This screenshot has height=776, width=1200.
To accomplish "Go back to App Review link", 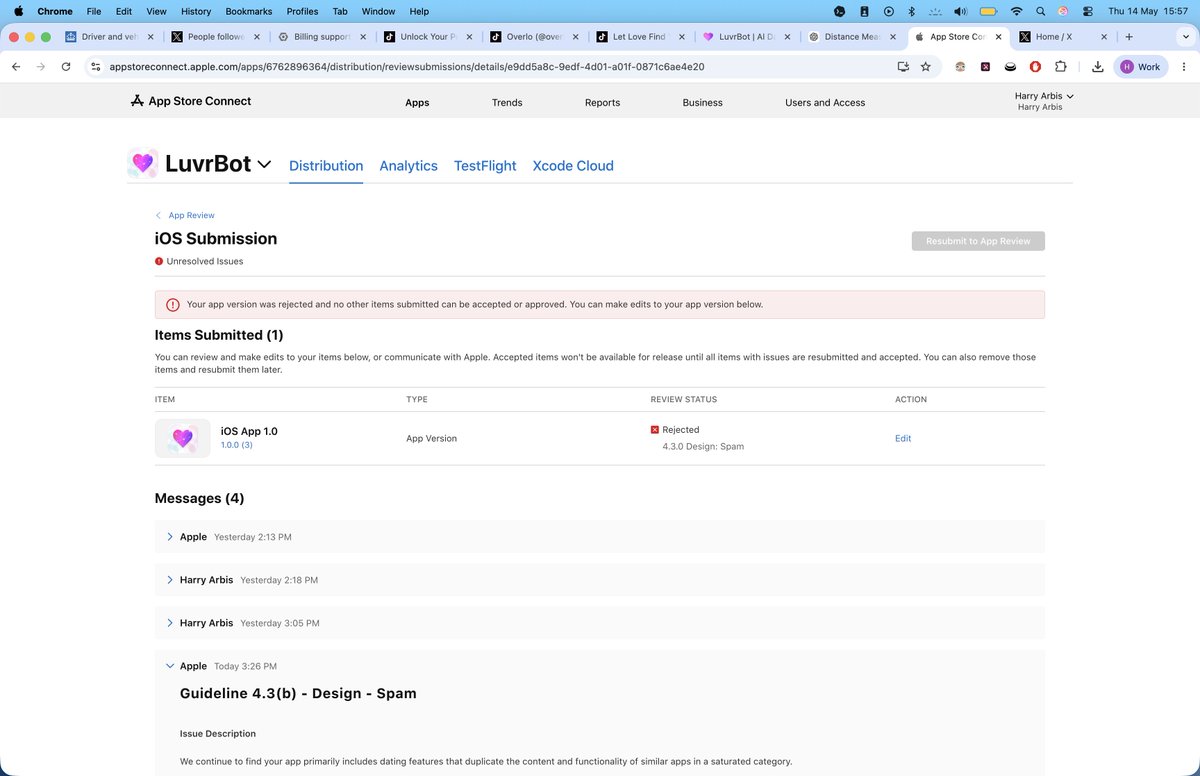I will click(x=185, y=215).
